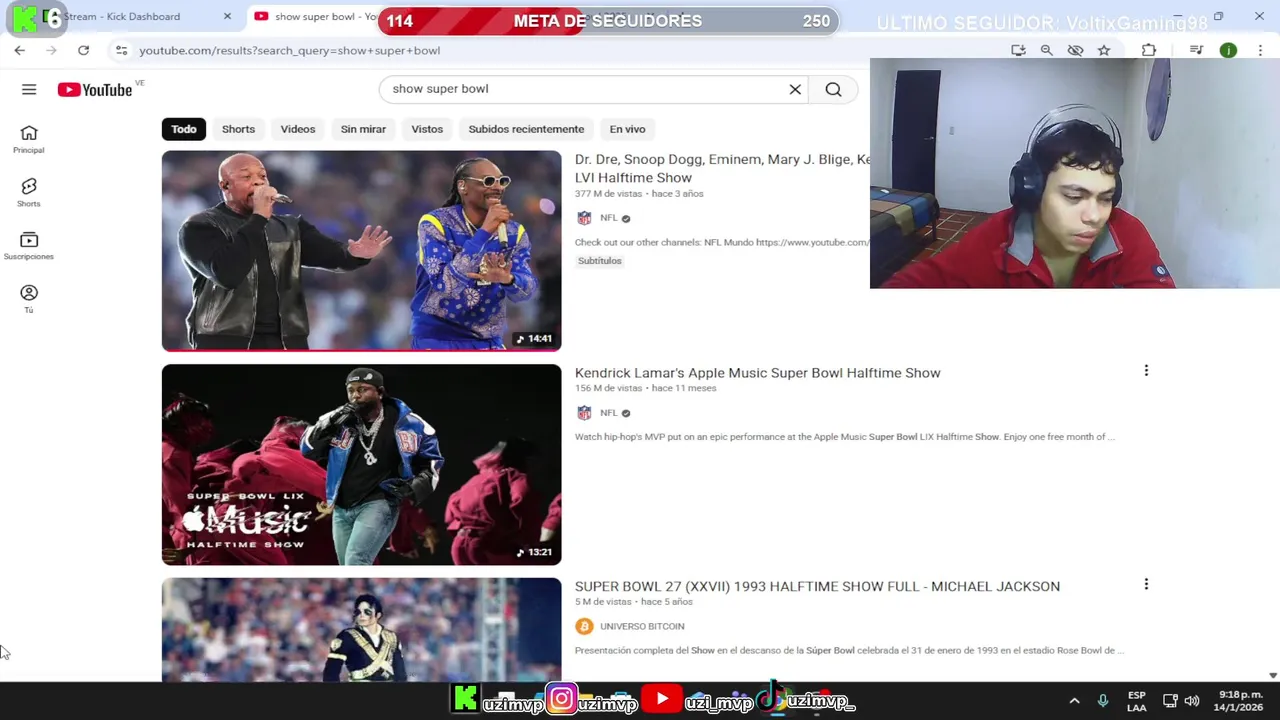The image size is (1280, 720).
Task: Open SUPER BOWL 27 Michael Jackson video title
Action: click(x=817, y=586)
